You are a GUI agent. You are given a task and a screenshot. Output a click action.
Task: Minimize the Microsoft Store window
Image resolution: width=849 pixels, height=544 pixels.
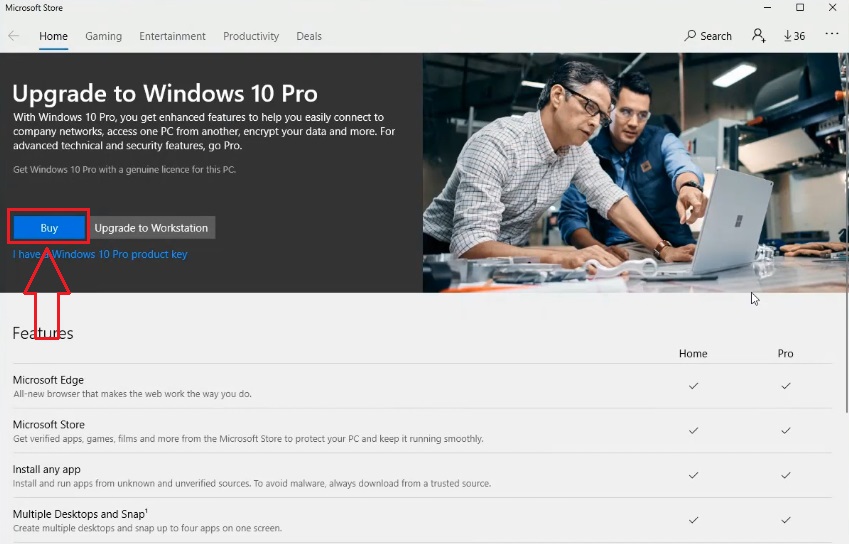point(767,7)
